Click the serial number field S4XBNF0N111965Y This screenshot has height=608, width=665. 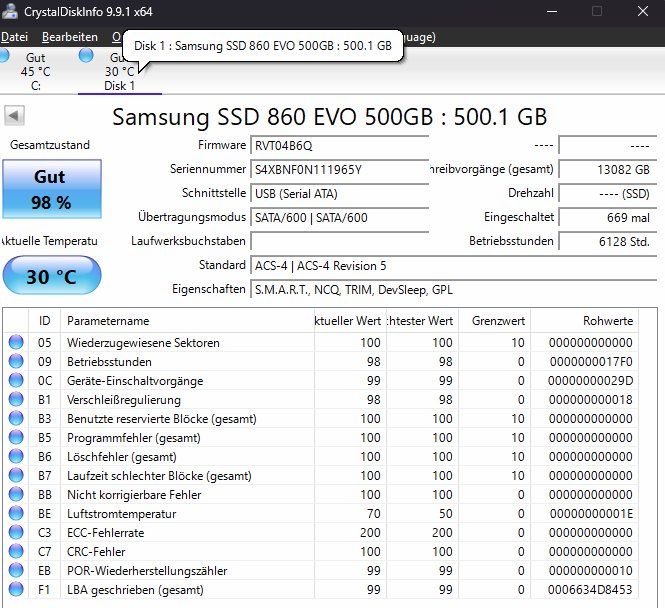click(339, 170)
